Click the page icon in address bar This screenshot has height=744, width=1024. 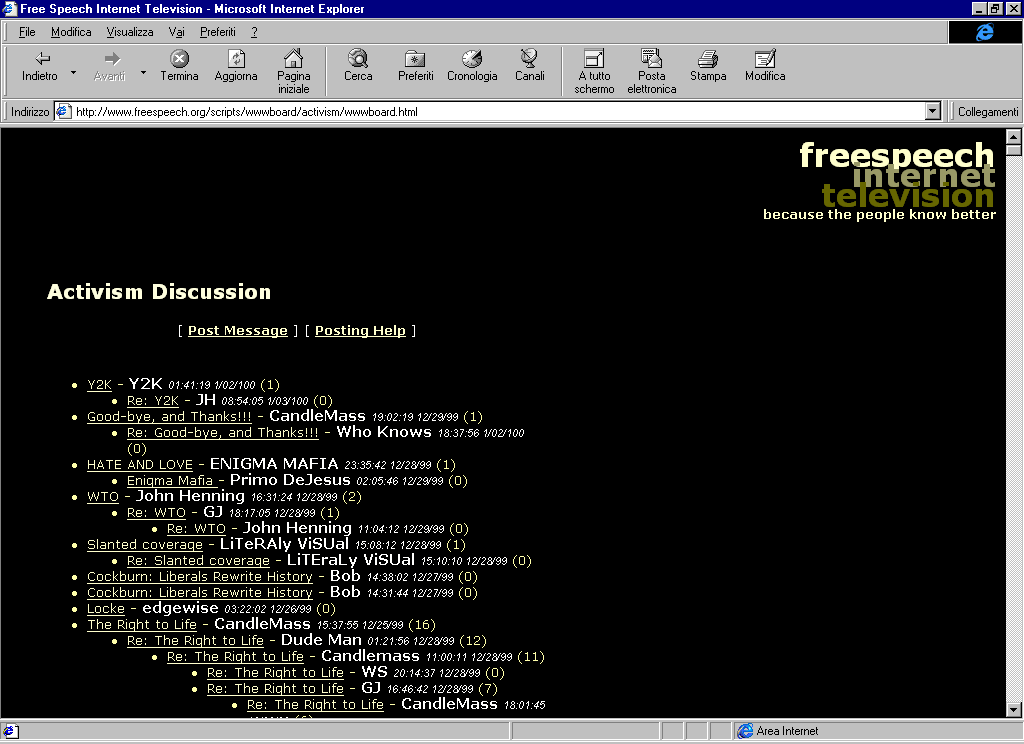tap(63, 111)
